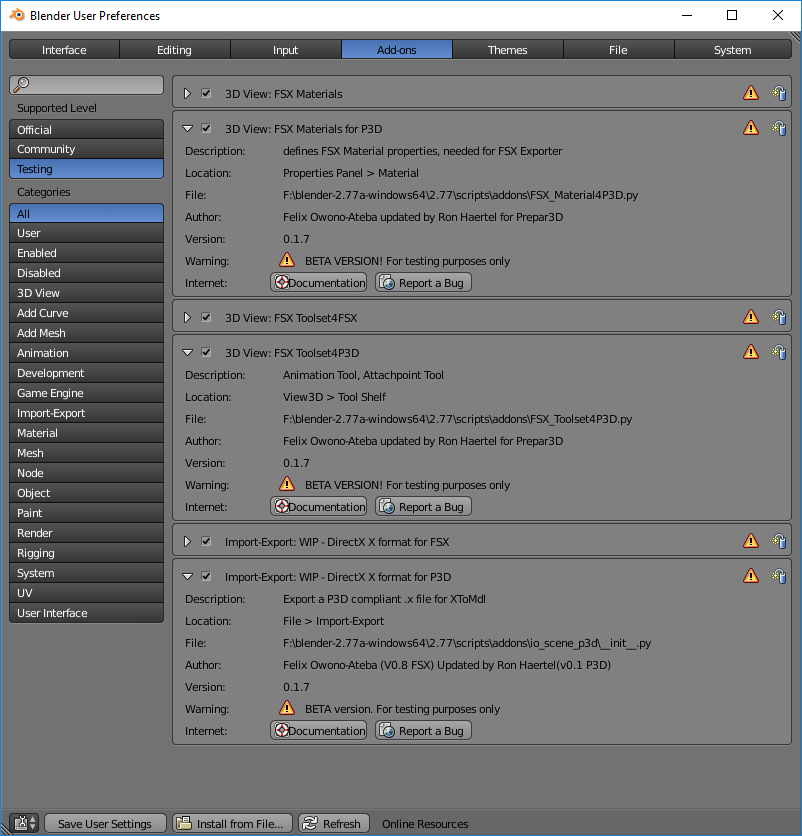Click Save User Settings
Image resolution: width=802 pixels, height=836 pixels.
pyautogui.click(x=105, y=822)
